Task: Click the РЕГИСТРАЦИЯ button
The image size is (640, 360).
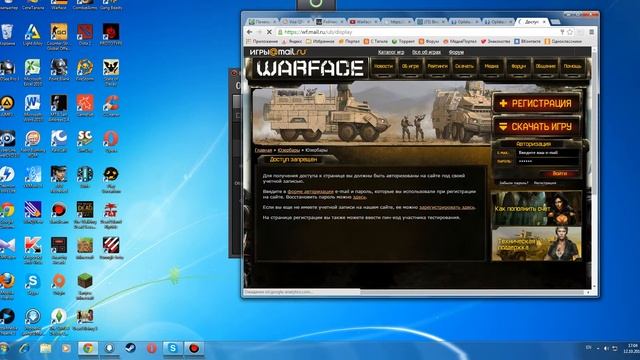Action: click(536, 103)
